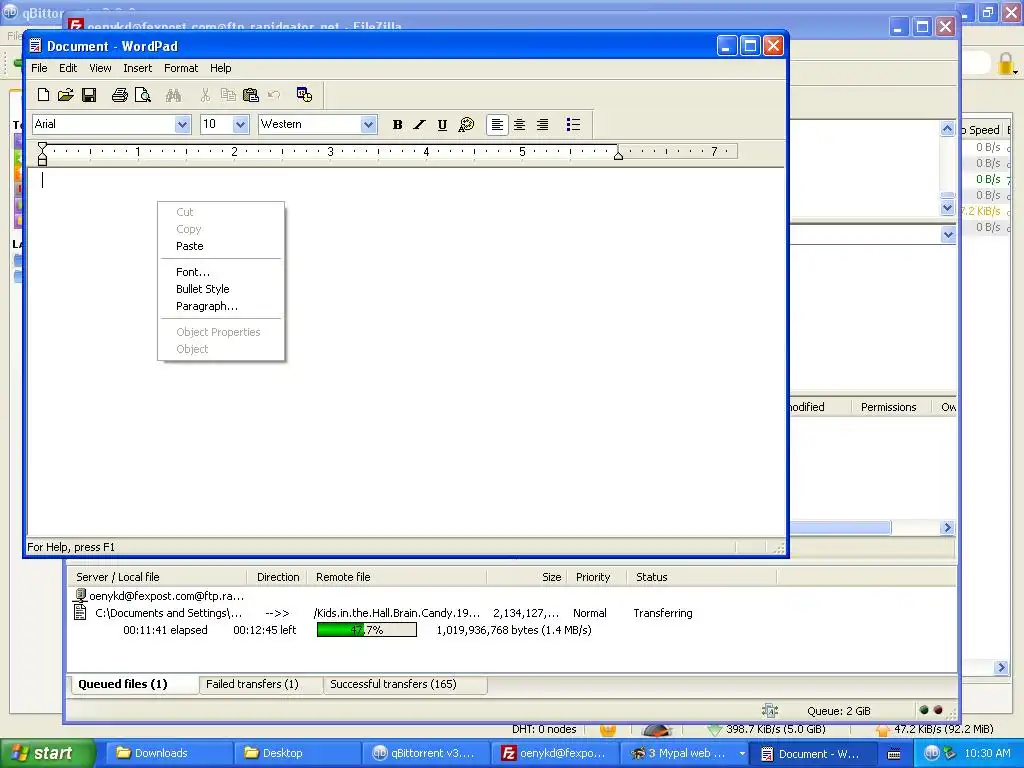Viewport: 1024px width, 768px height.
Task: Sort queue by Status column header
Action: 702,577
